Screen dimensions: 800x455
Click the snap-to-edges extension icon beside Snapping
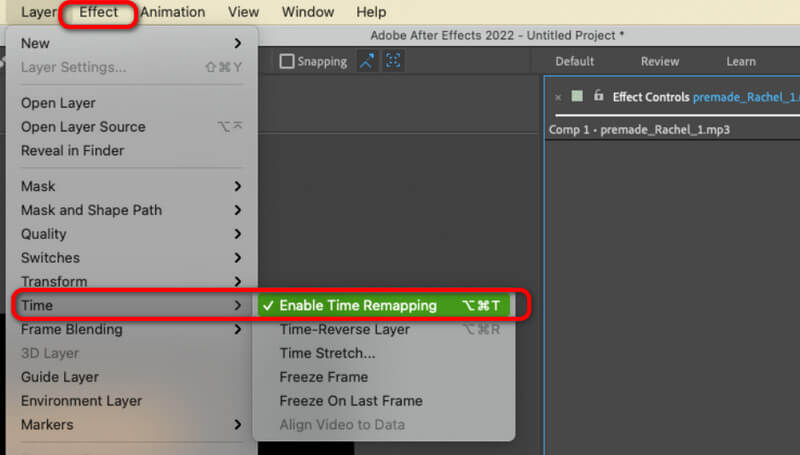click(367, 61)
